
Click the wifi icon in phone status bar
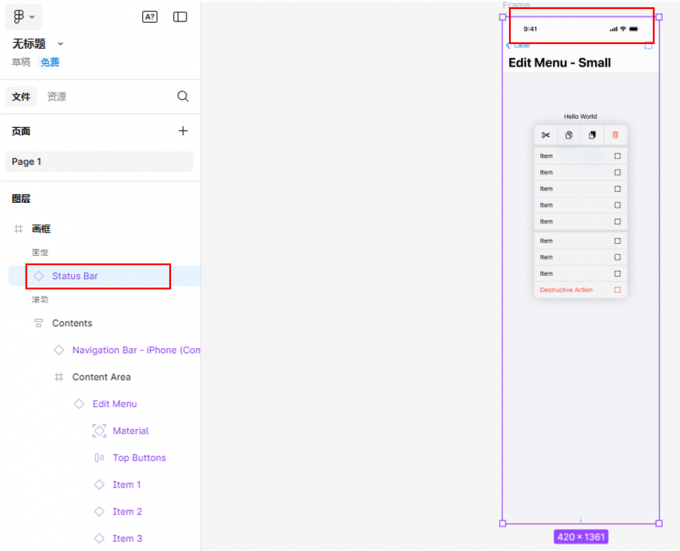click(623, 29)
